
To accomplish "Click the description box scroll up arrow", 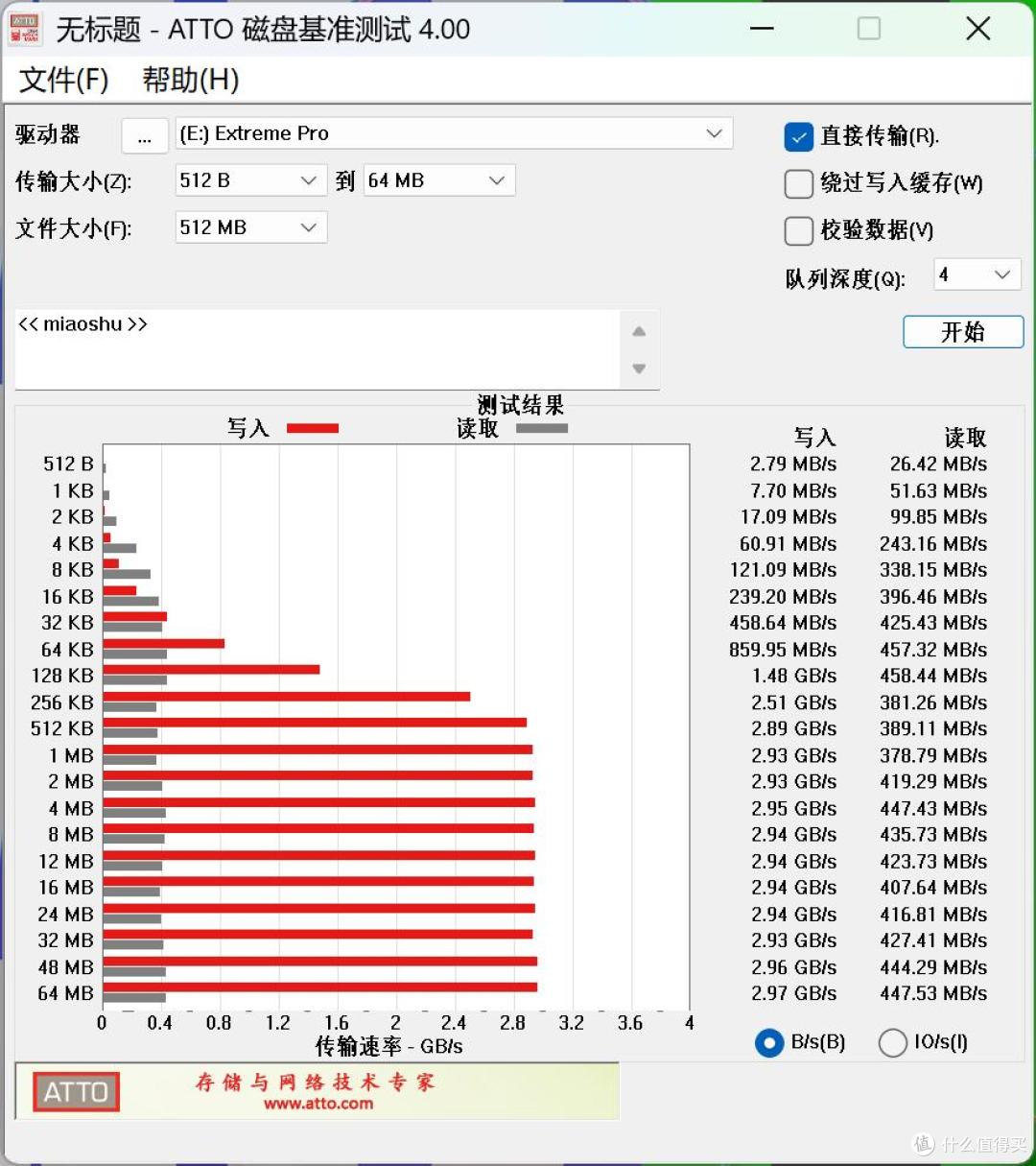I will pyautogui.click(x=640, y=331).
